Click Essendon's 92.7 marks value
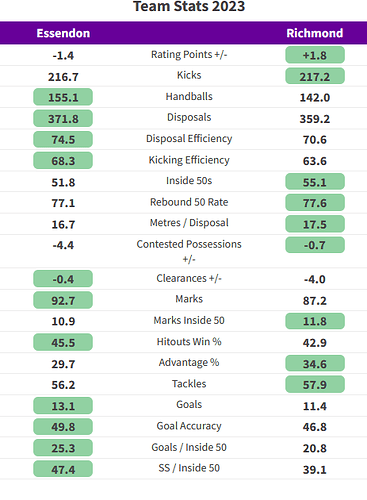This screenshot has height=500, width=367. click(x=63, y=300)
